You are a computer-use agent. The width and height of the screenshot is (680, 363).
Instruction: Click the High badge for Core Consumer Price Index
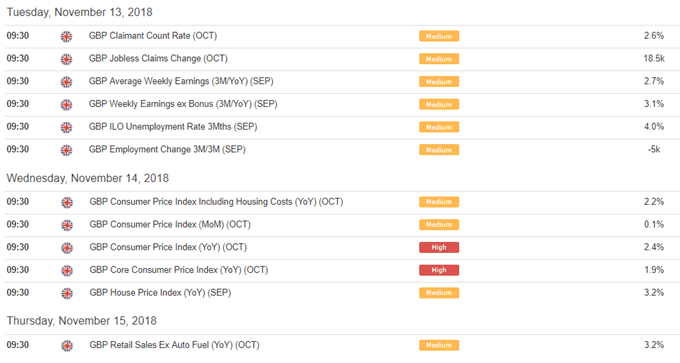point(439,270)
